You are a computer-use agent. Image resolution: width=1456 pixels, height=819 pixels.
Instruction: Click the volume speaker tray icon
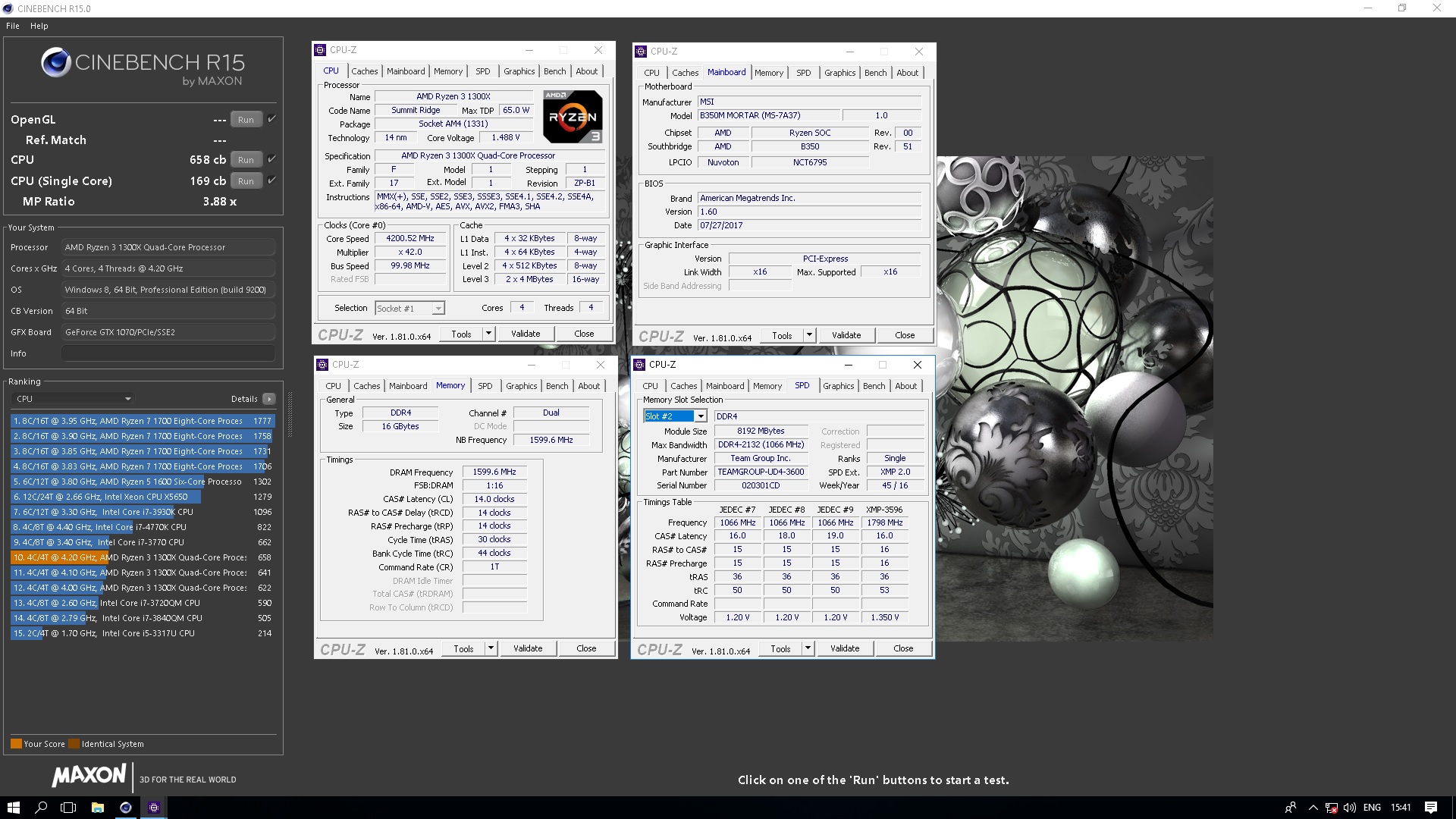pyautogui.click(x=1351, y=808)
